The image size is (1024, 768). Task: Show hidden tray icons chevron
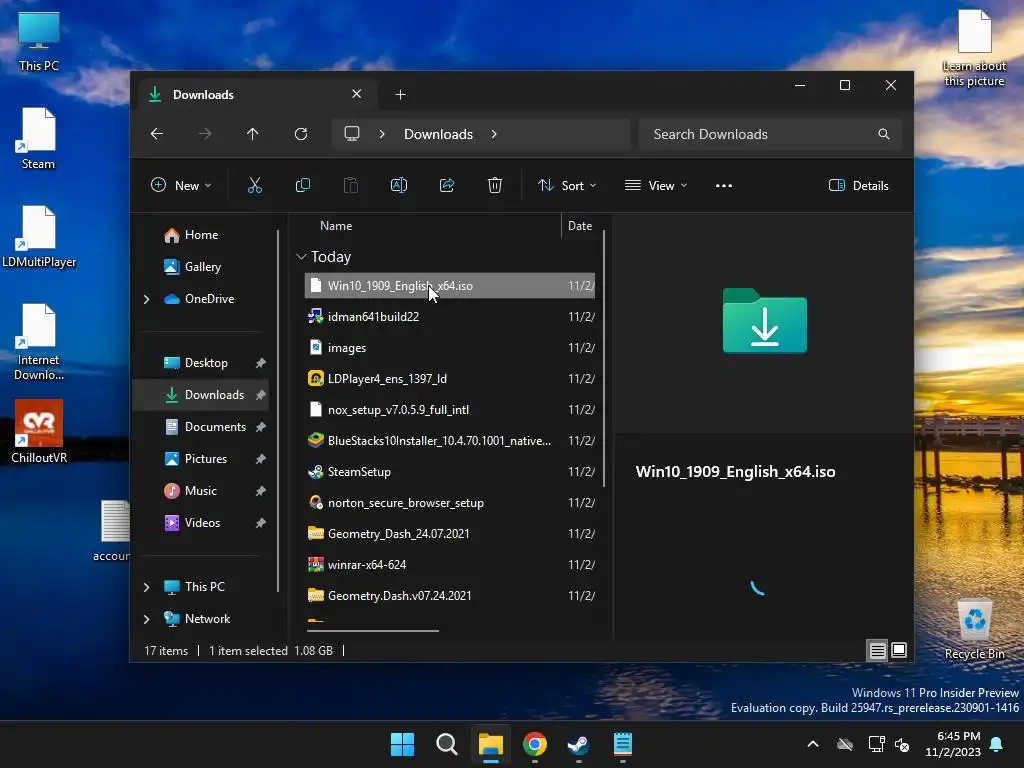(x=813, y=744)
